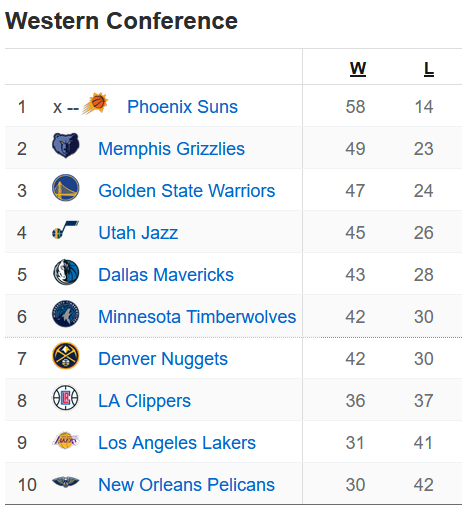This screenshot has width=462, height=505.
Task: Open the New Orleans Pelicans link
Action: click(186, 485)
